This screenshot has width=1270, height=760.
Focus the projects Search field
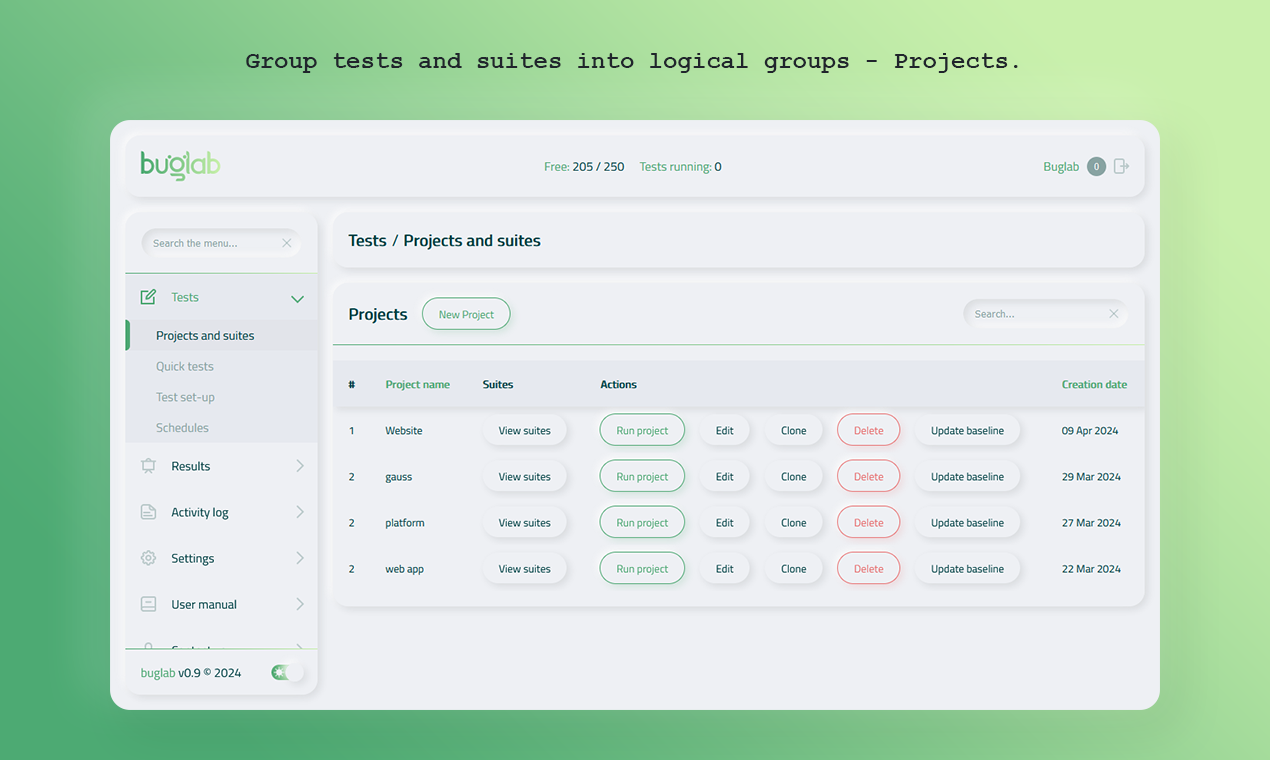pyautogui.click(x=1045, y=314)
